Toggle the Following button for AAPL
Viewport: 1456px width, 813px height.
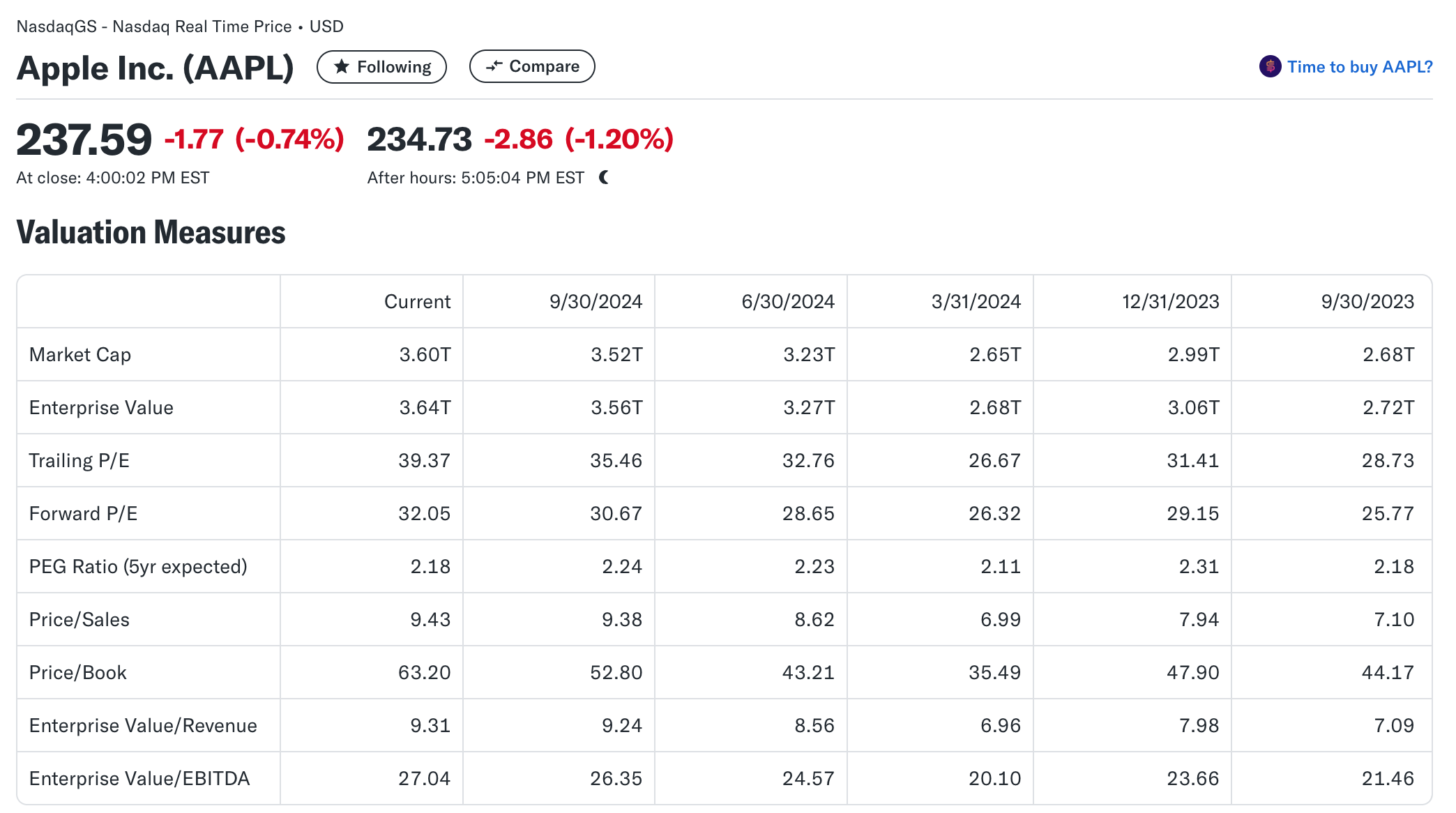click(x=381, y=67)
